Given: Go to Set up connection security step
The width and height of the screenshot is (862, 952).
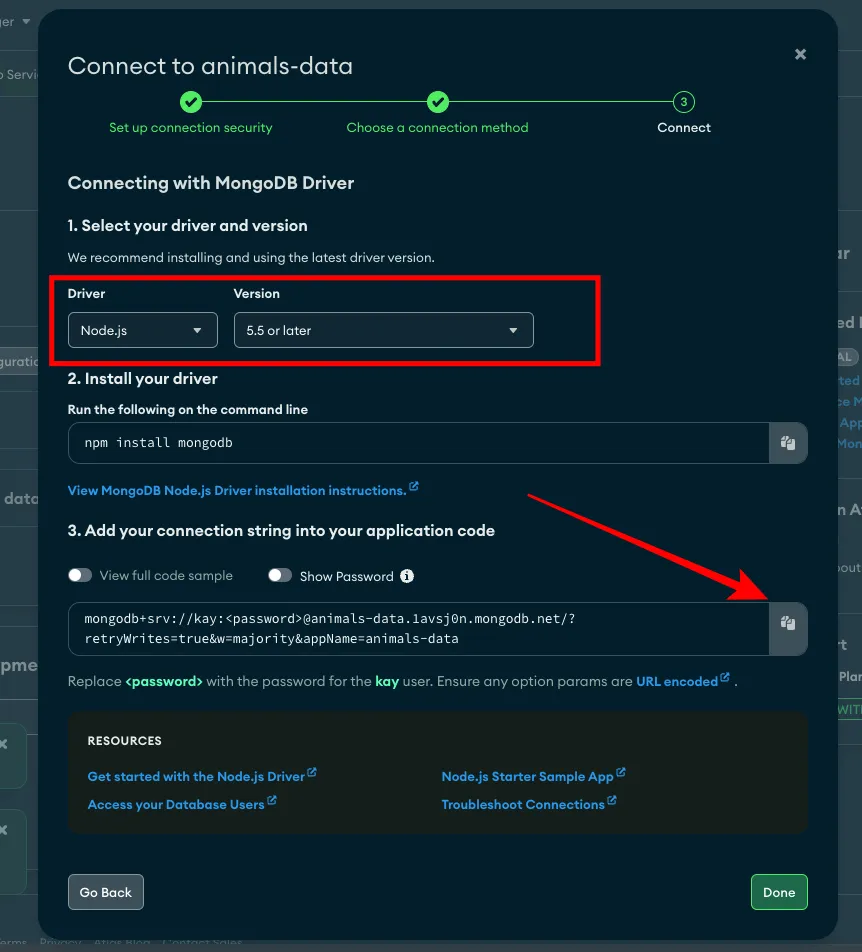Looking at the screenshot, I should 191,114.
